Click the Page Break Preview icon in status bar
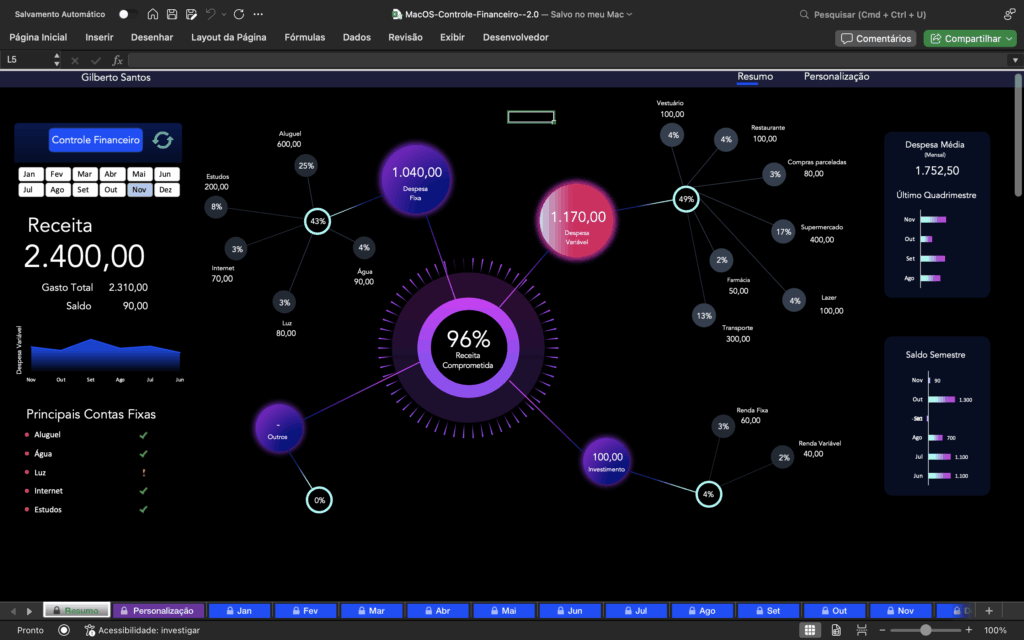1024x640 pixels. tap(862, 630)
